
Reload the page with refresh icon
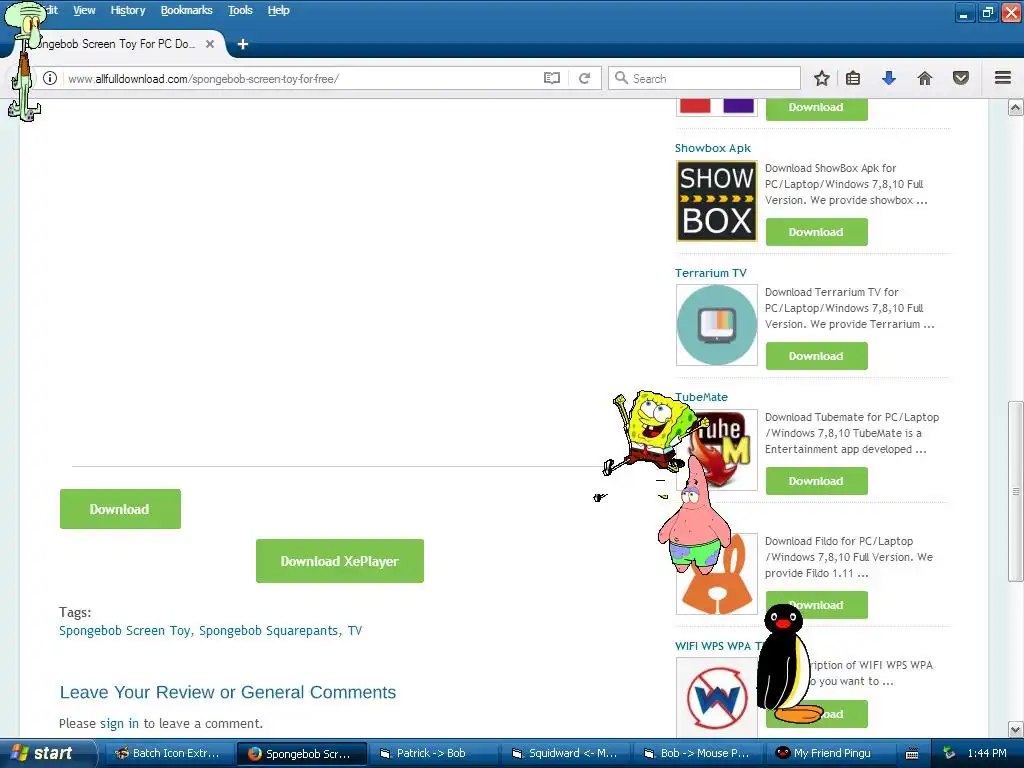pos(584,78)
